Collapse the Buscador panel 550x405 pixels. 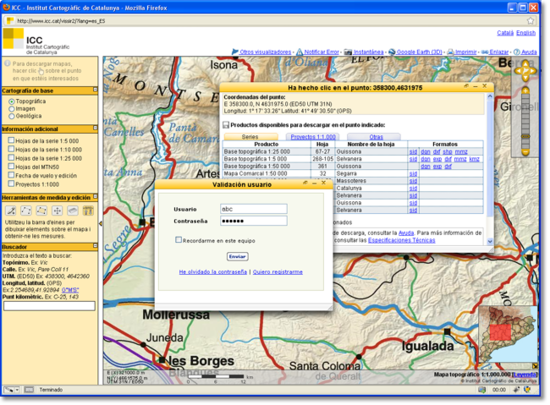coord(95,246)
